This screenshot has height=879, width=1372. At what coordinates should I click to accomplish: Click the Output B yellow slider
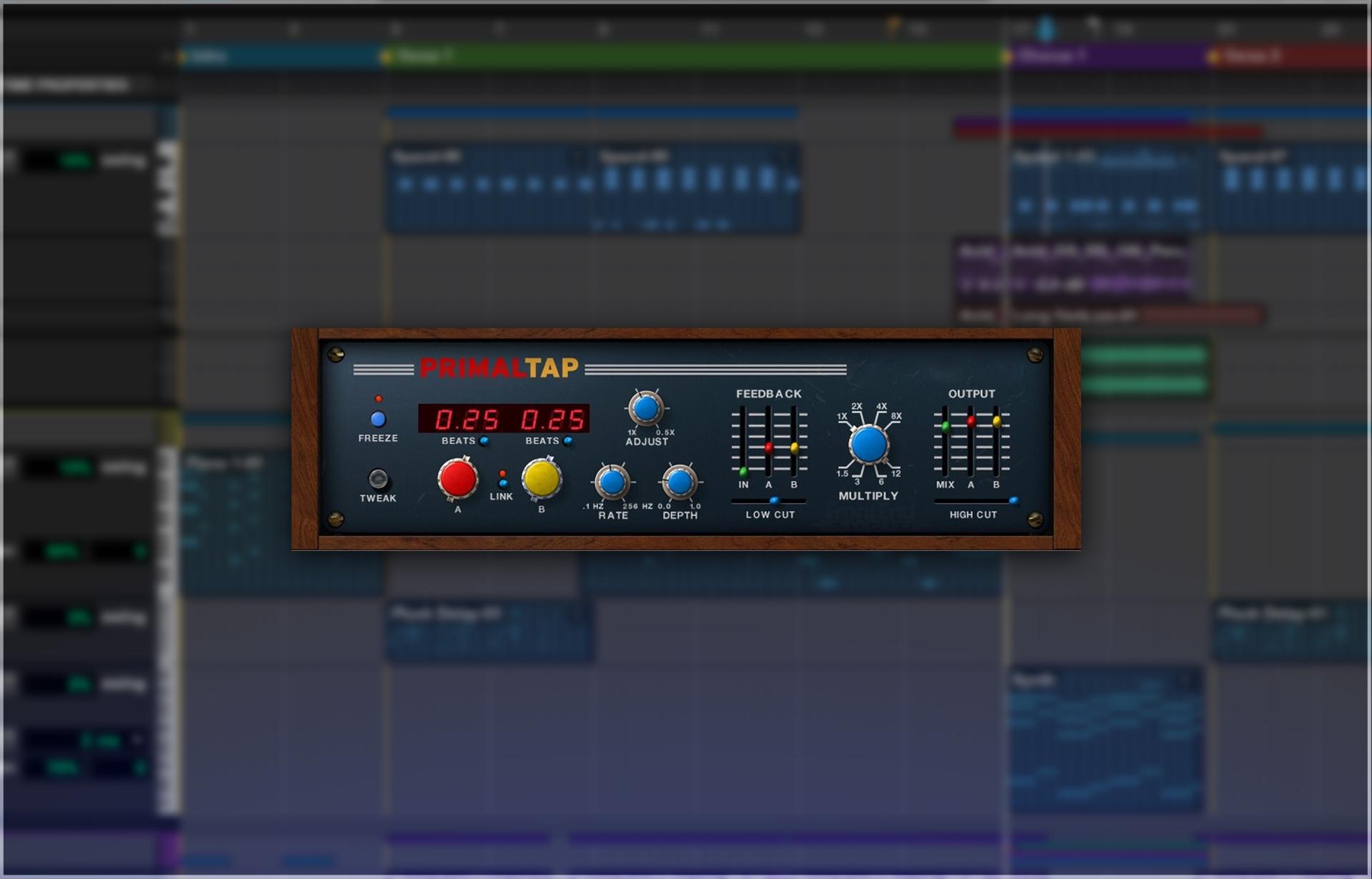tap(997, 422)
